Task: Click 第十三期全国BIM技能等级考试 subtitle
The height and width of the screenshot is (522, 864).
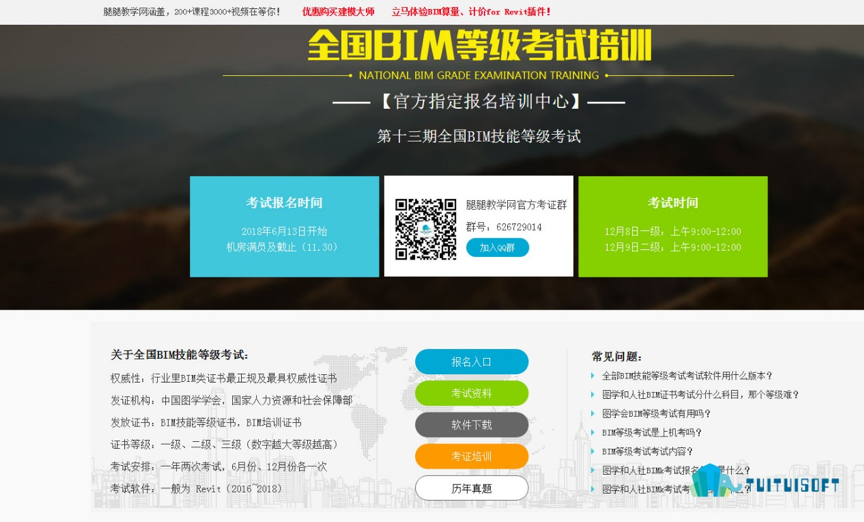Action: (x=478, y=136)
